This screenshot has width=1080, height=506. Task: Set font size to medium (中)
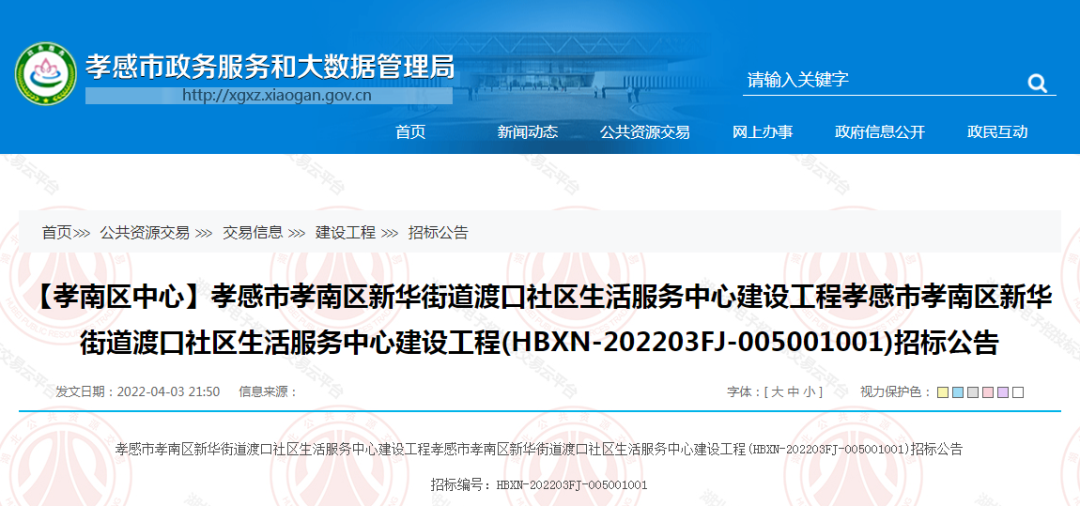[x=793, y=392]
